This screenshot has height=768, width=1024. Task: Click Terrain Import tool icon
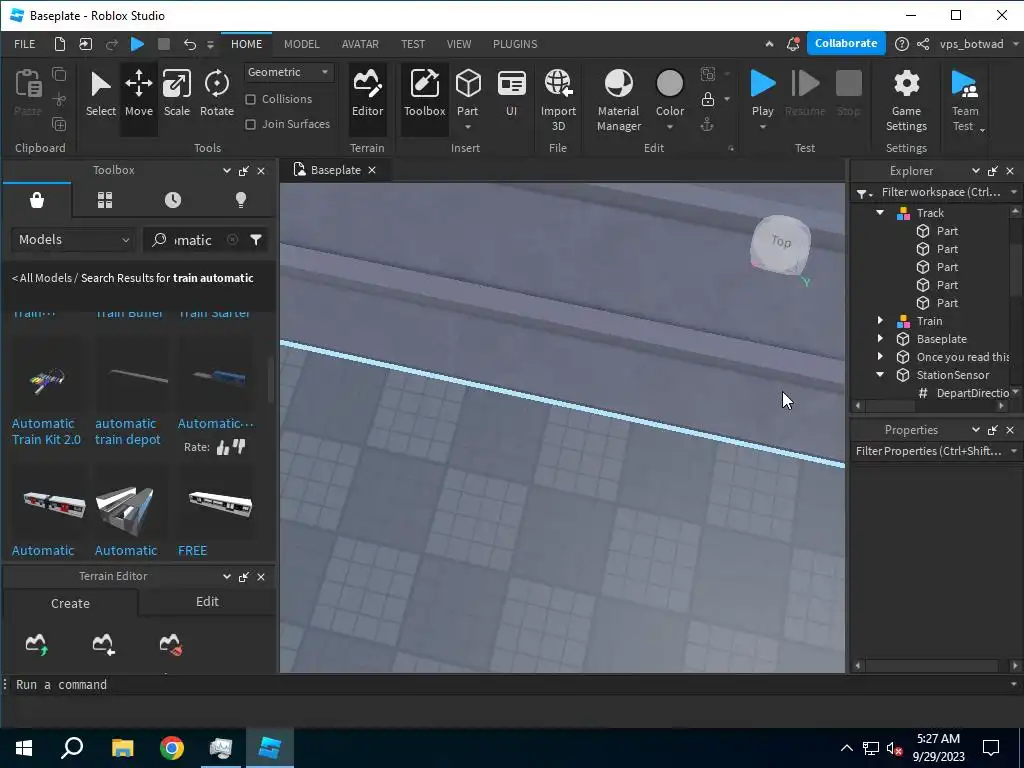pos(103,644)
